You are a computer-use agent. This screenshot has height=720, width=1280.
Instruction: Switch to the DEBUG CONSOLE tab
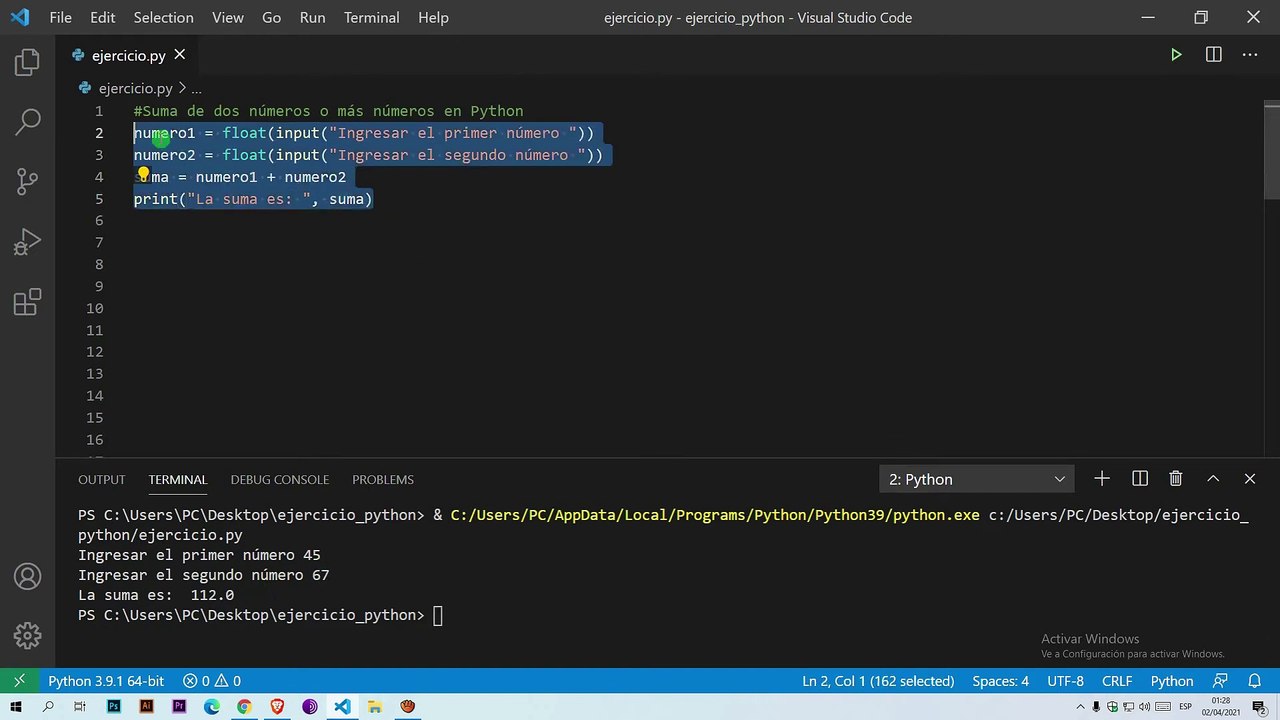coord(279,479)
